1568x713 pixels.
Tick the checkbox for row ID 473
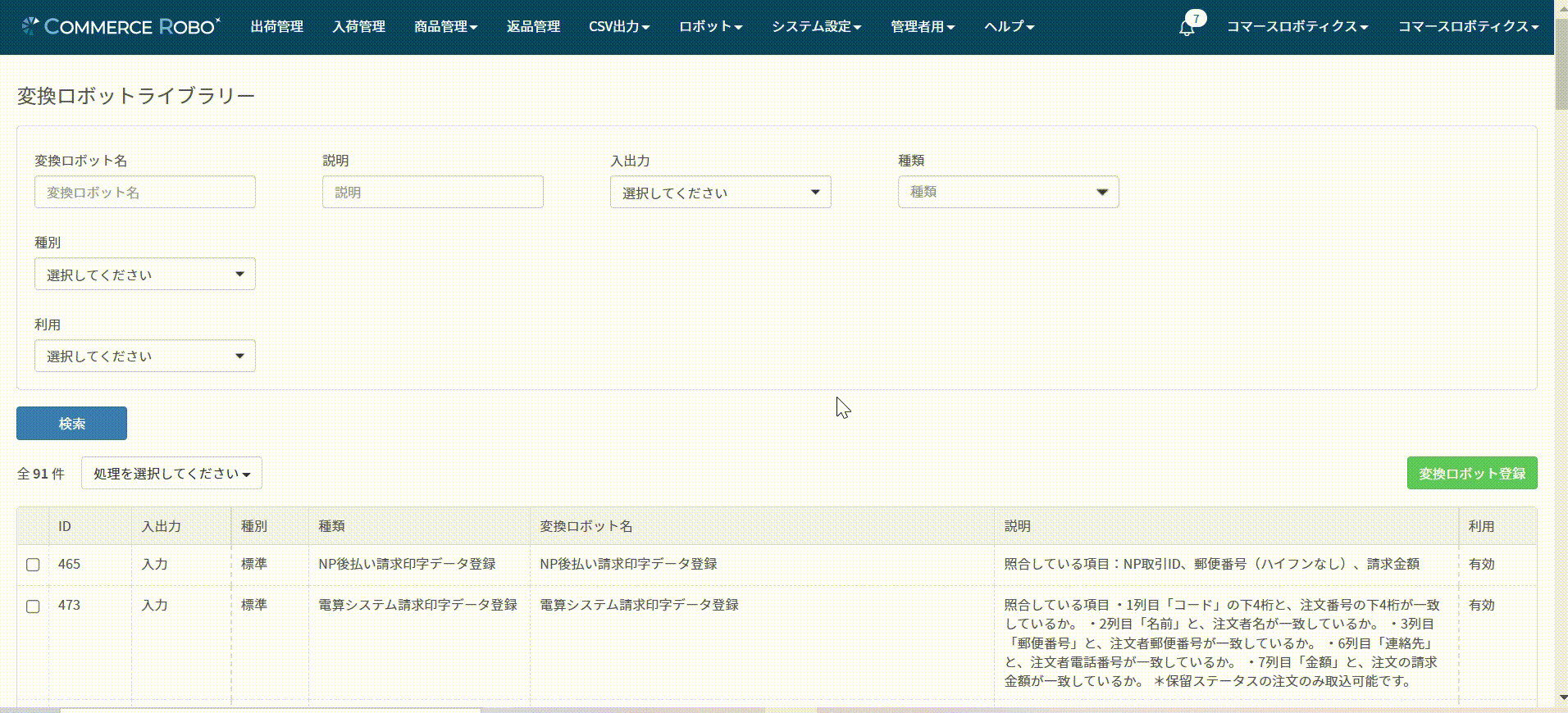(33, 606)
